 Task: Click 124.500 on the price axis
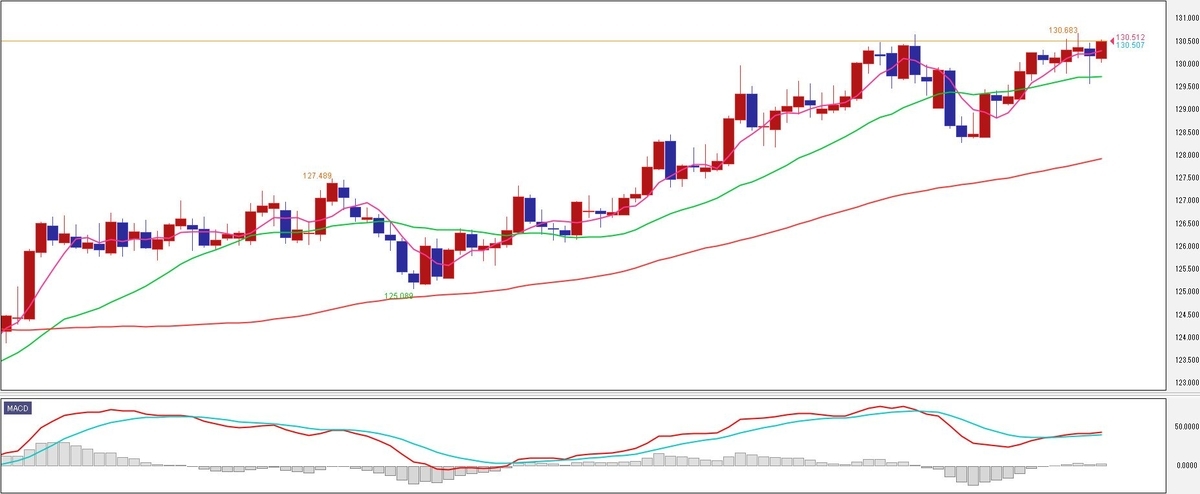(x=1186, y=315)
